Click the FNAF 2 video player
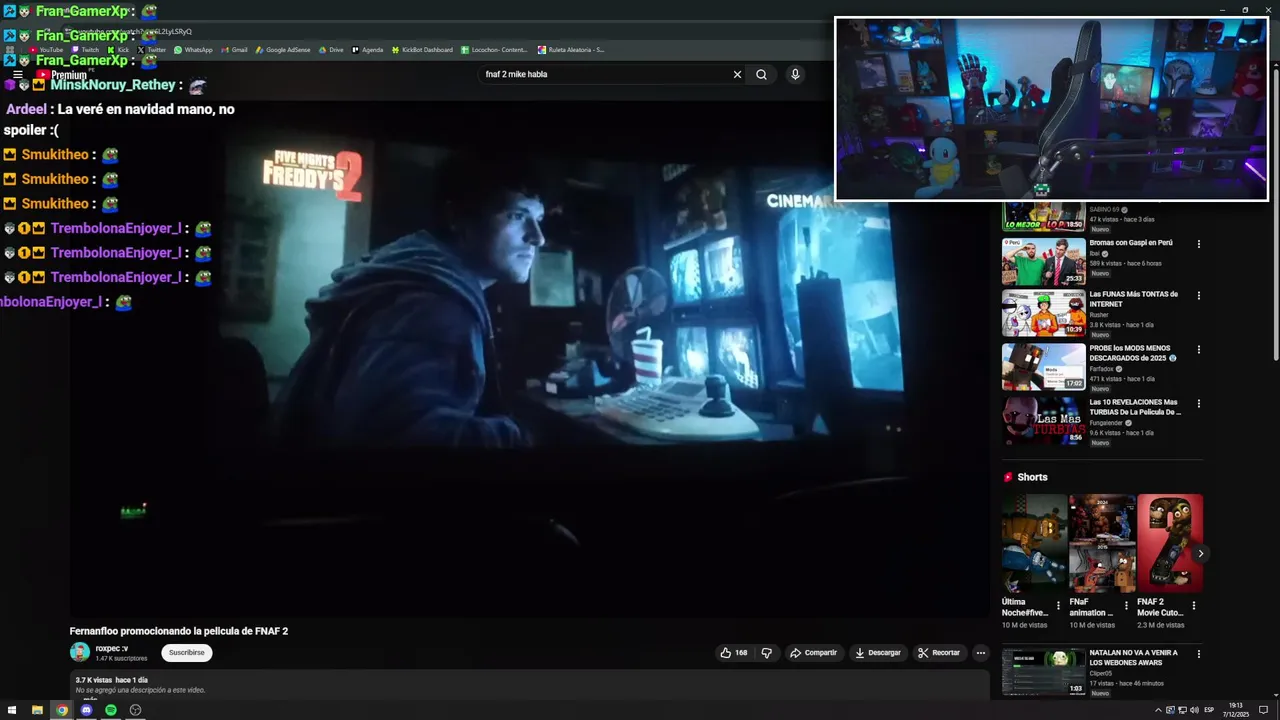1280x720 pixels. 528,360
